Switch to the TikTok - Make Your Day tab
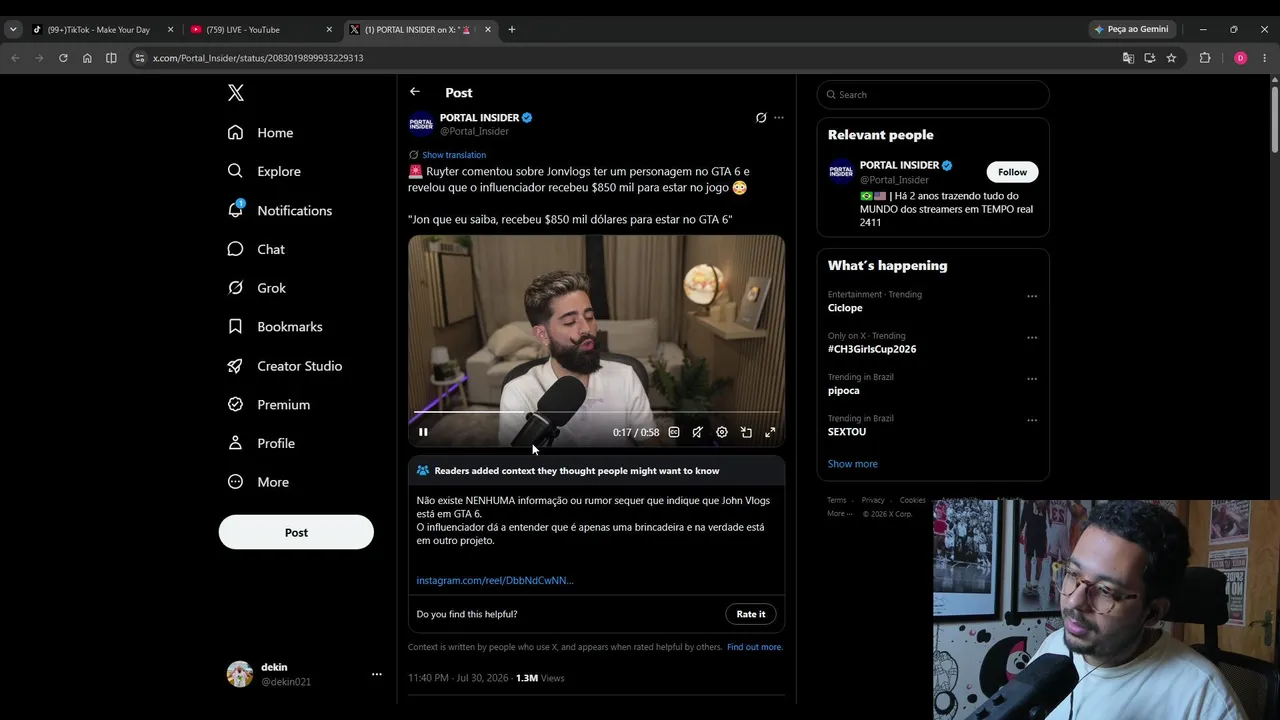This screenshot has height=720, width=1280. click(99, 30)
